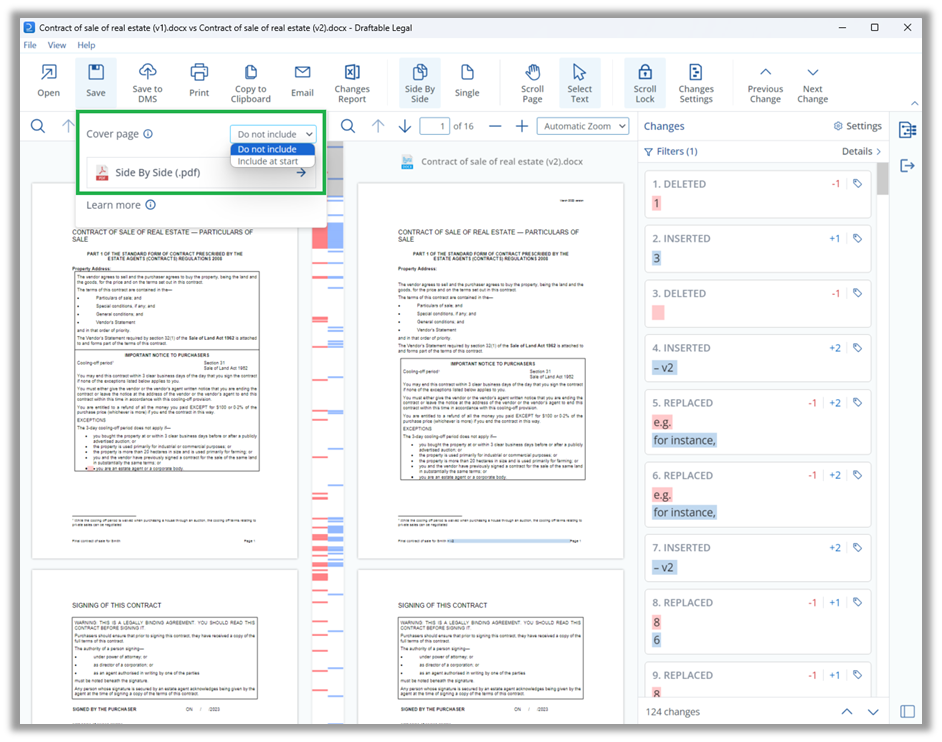Open the Changes Report
The image size is (942, 742).
pyautogui.click(x=352, y=80)
